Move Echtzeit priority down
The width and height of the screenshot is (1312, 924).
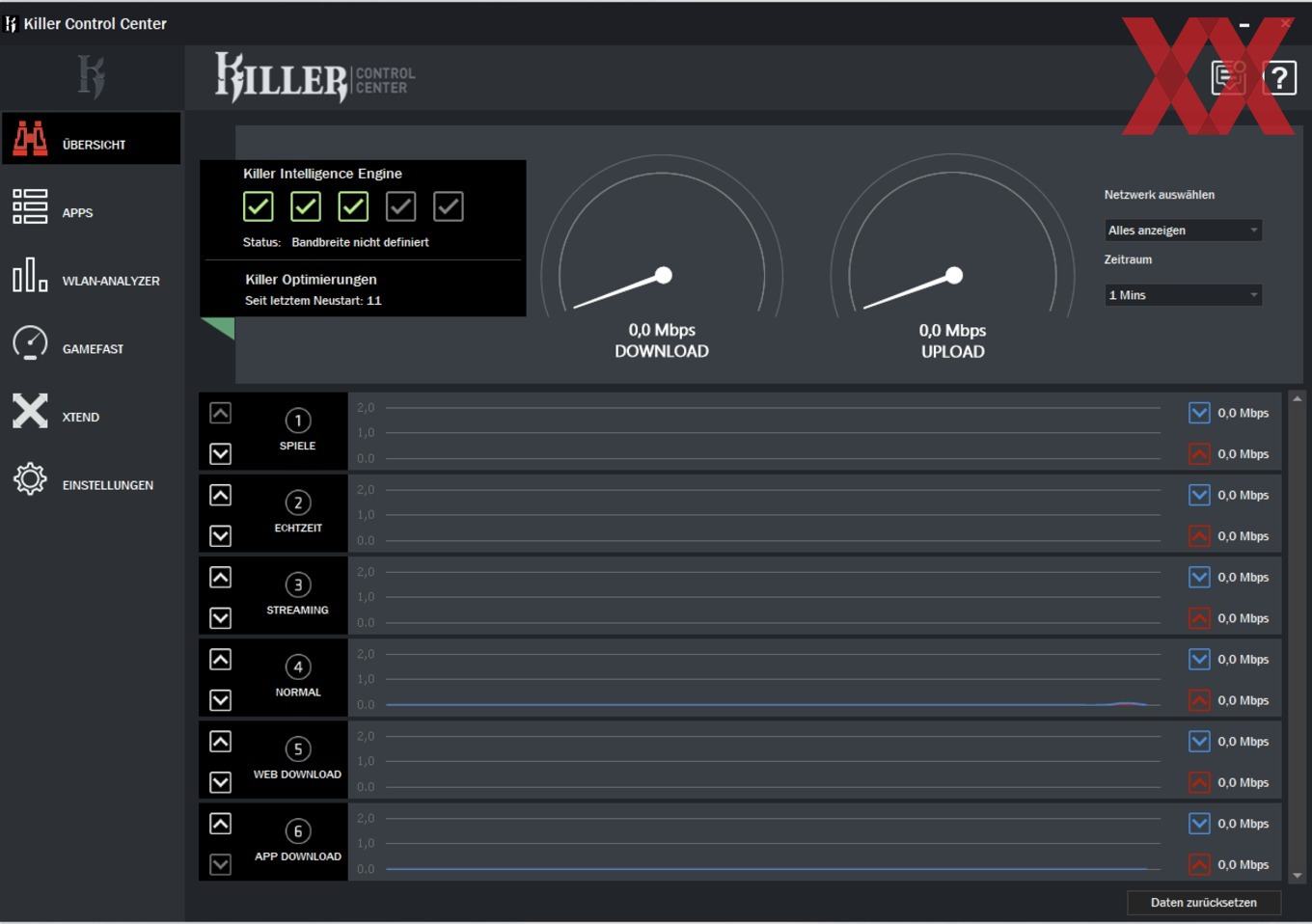coord(220,535)
